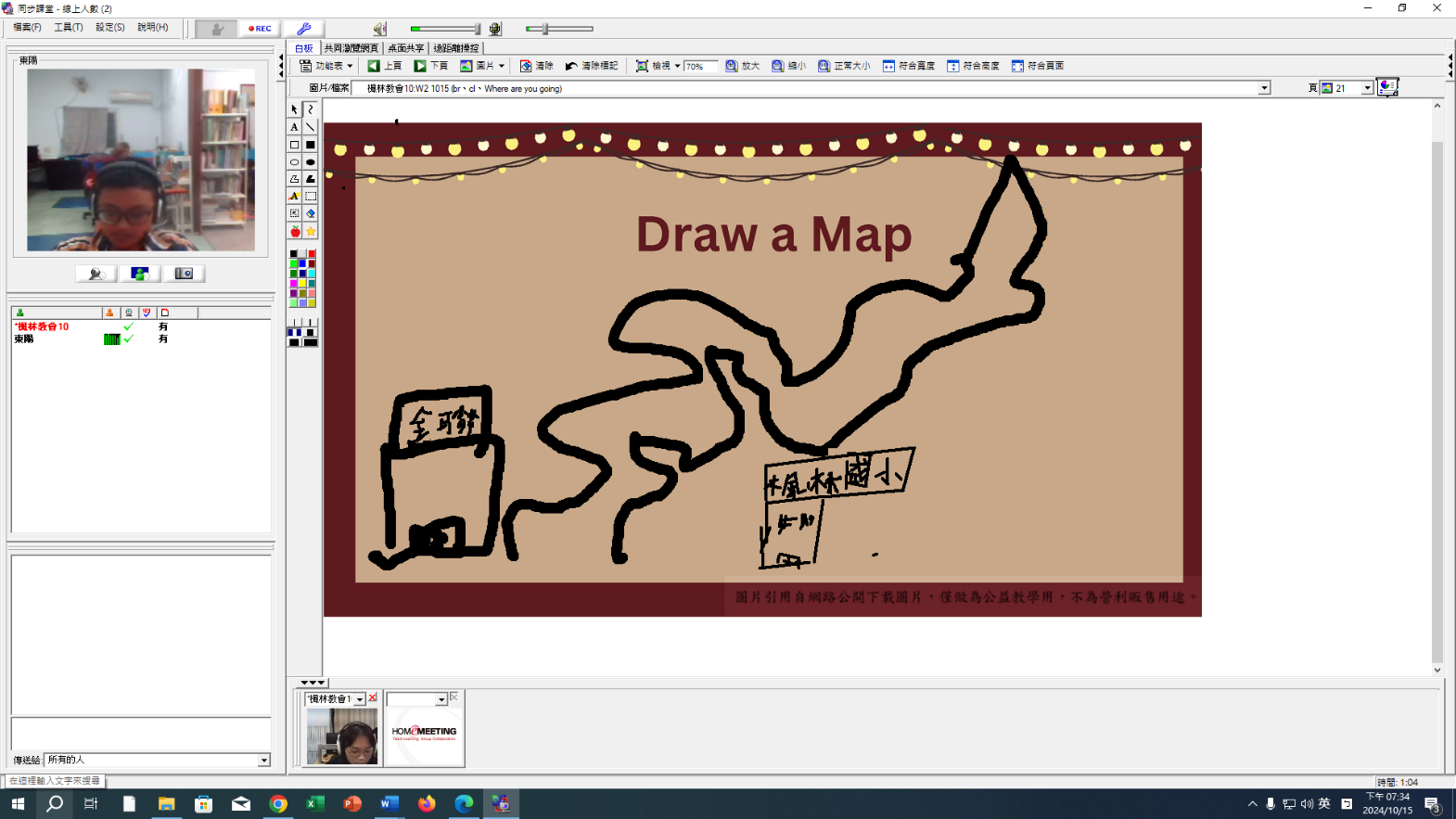The width and height of the screenshot is (1456, 819).
Task: Choose the text tool marked A
Action: click(294, 127)
